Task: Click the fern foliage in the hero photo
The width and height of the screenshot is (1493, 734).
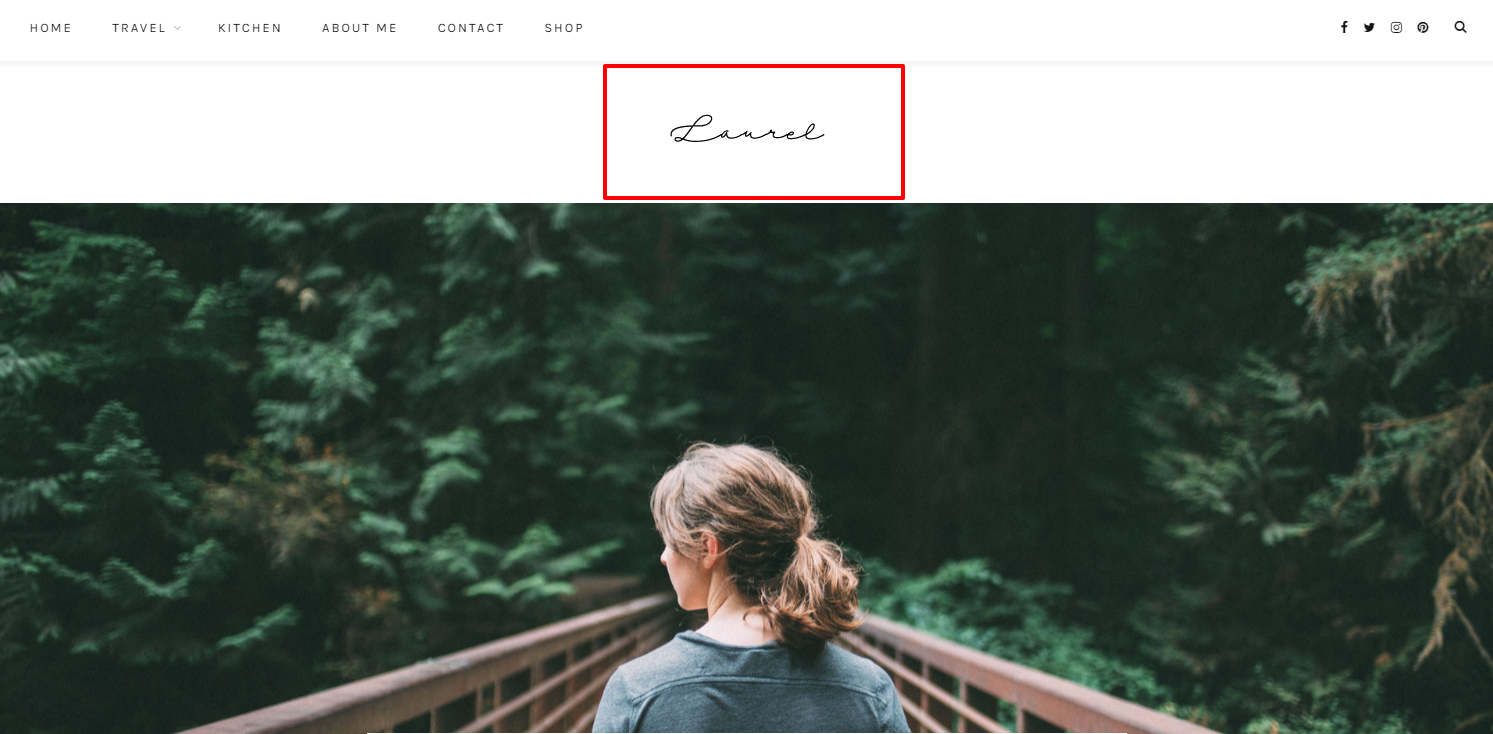Action: coord(200,400)
